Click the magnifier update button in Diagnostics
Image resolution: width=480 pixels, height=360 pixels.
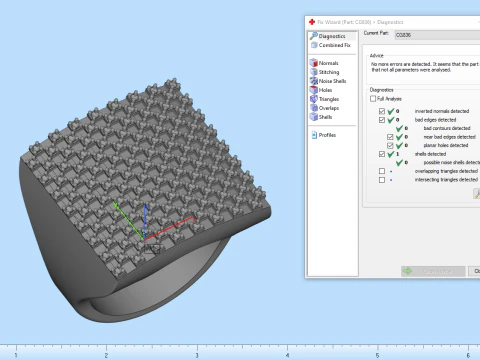[x=477, y=194]
